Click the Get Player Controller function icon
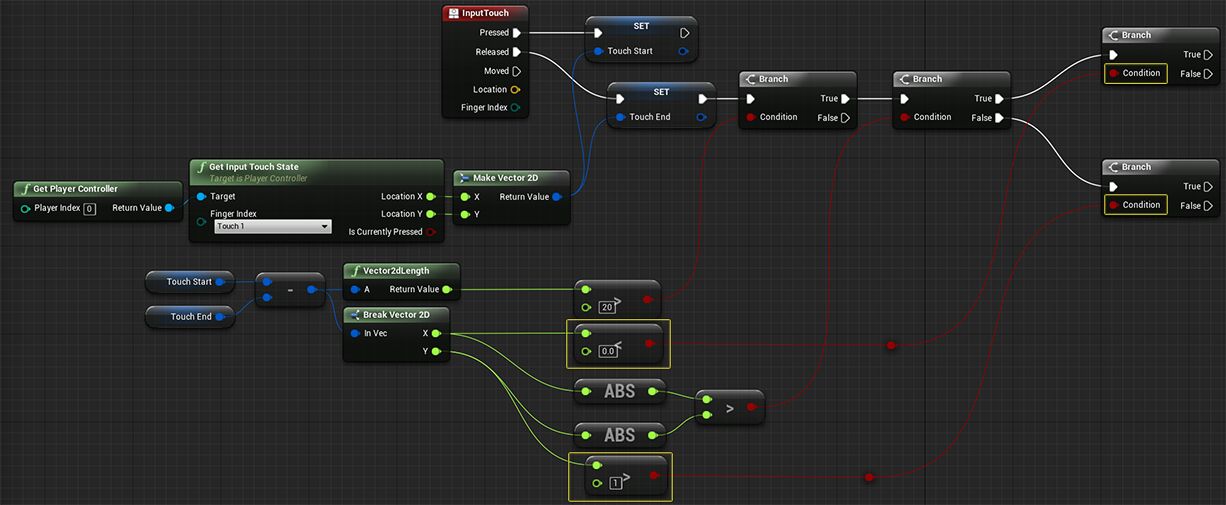1226x505 pixels. (x=25, y=189)
